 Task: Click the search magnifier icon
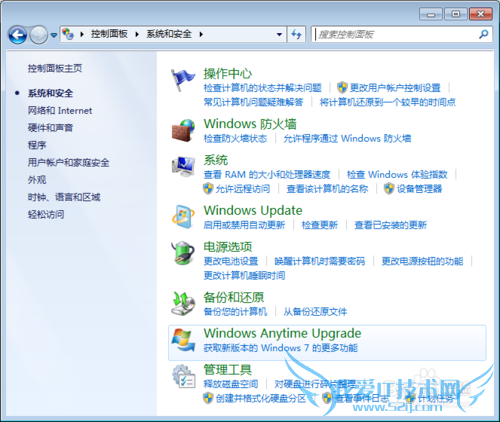click(x=484, y=34)
